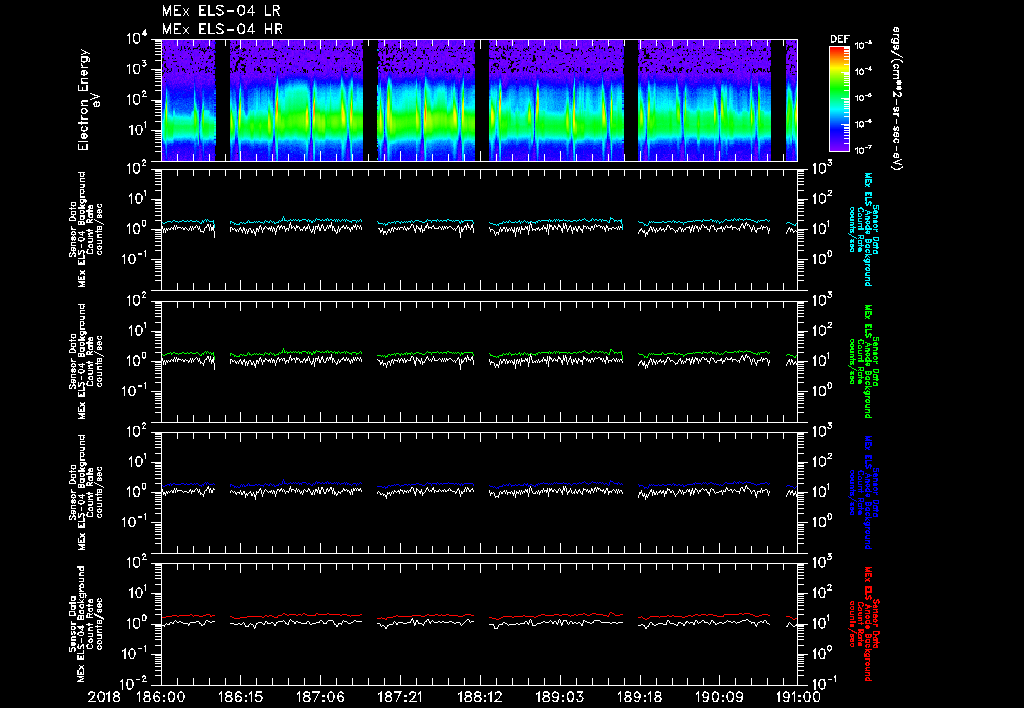Click the 189:18 time axis label

tap(639, 698)
